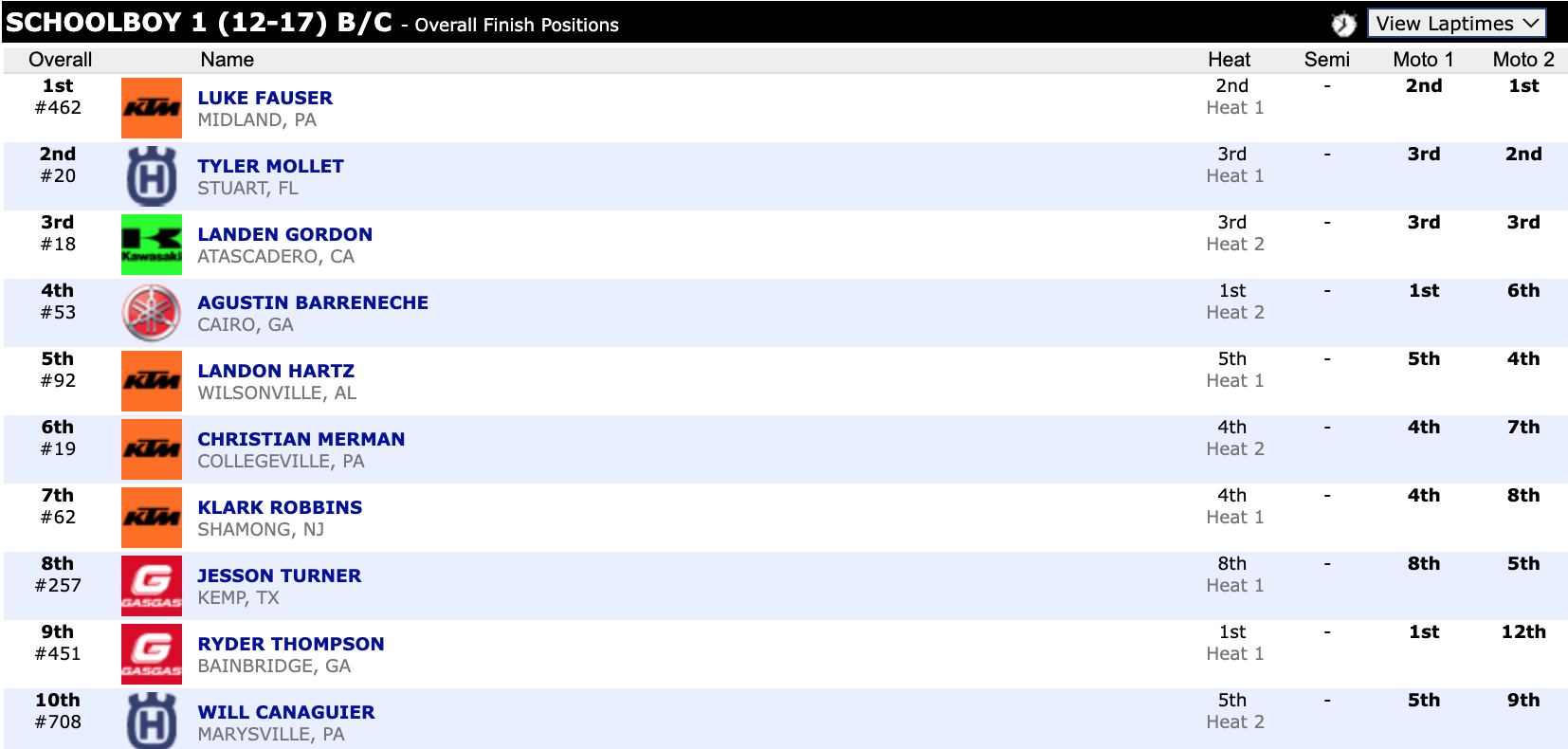
Task: Click the Moto 1 column header
Action: coord(1423,60)
